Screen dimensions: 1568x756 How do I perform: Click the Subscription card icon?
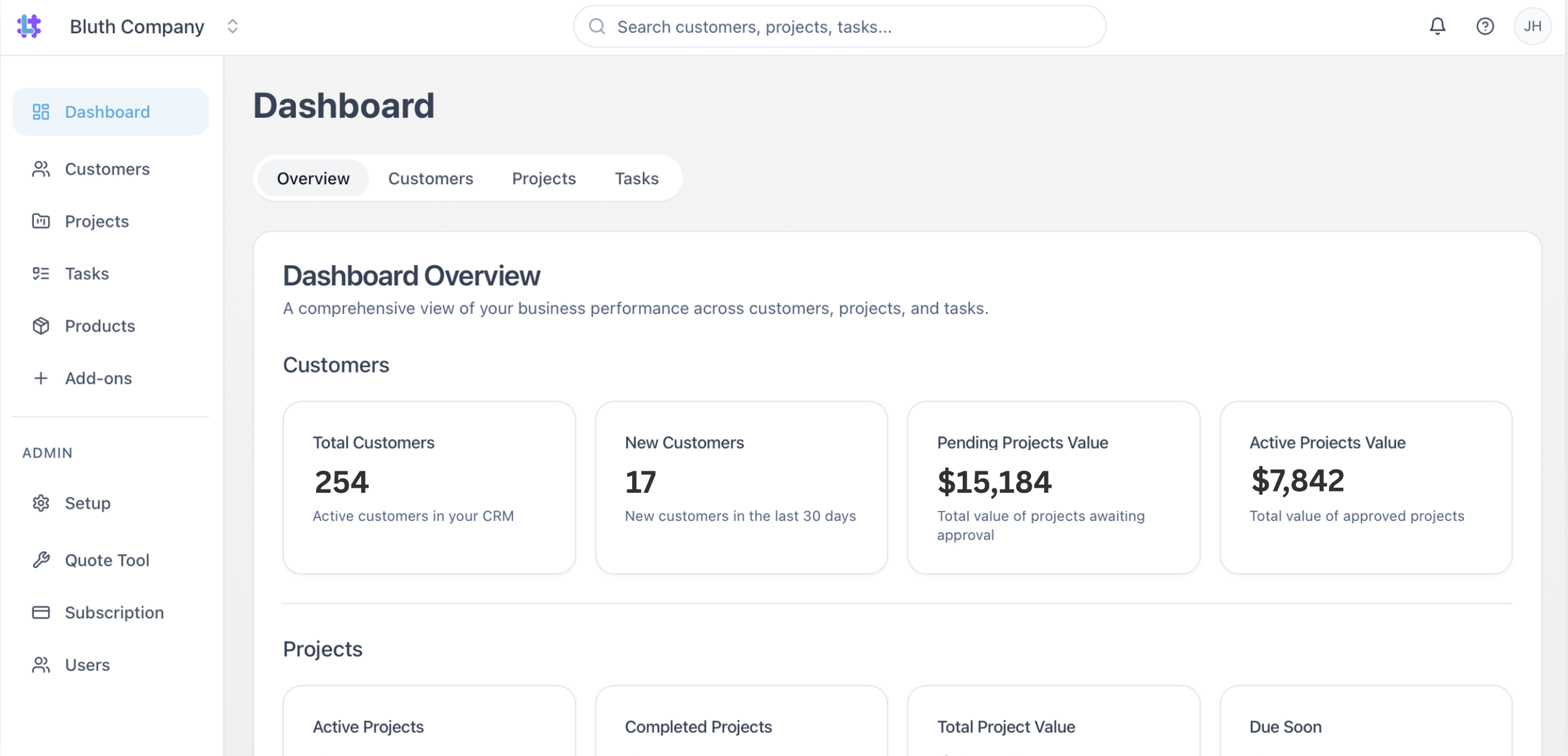pyautogui.click(x=41, y=612)
